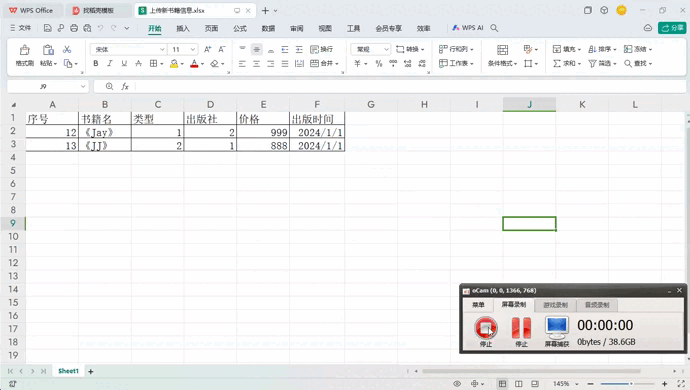Screen dimensions: 690x390
Task: Switch to the 插入 (Insert) ribbon tab
Action: [x=183, y=28]
